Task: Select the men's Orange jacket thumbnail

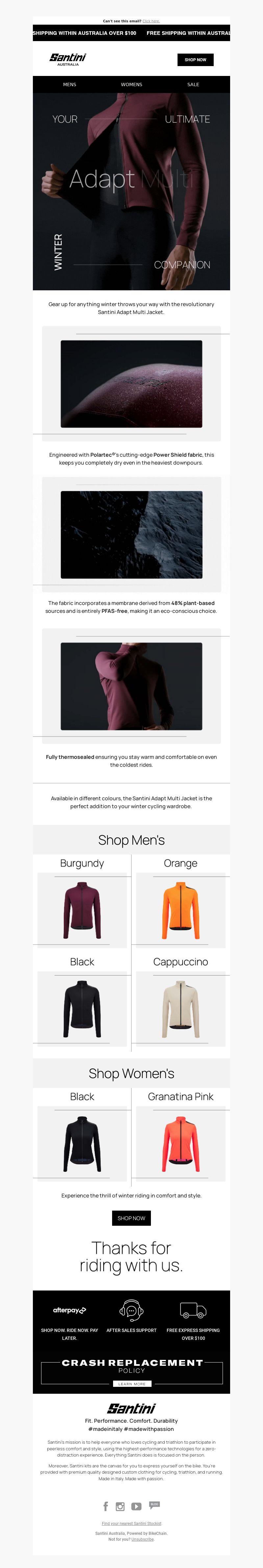Action: [x=181, y=910]
